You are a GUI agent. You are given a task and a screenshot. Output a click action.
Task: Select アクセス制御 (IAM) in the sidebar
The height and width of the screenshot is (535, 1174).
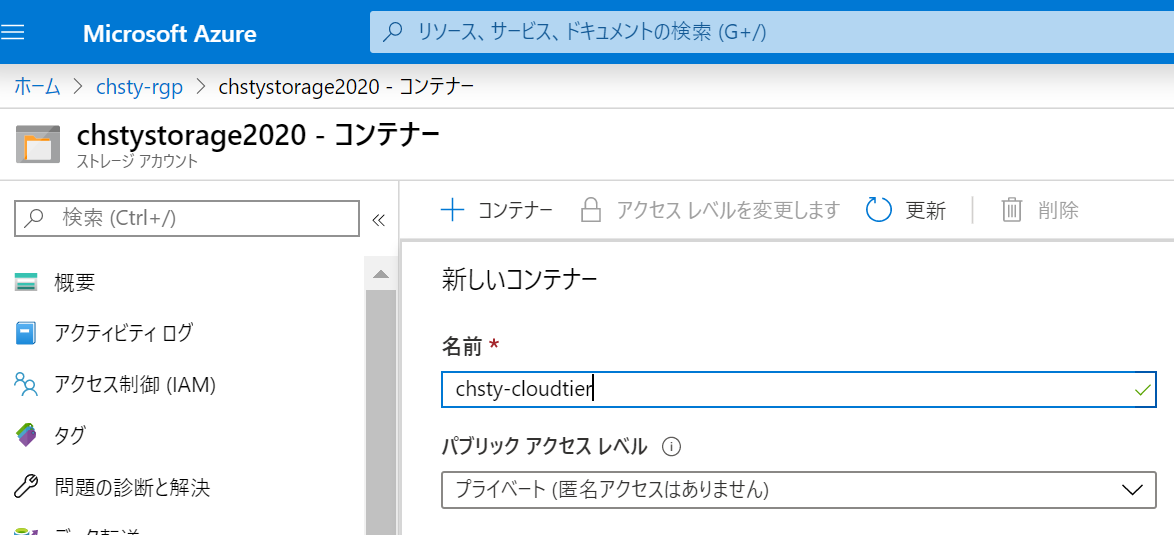point(134,384)
